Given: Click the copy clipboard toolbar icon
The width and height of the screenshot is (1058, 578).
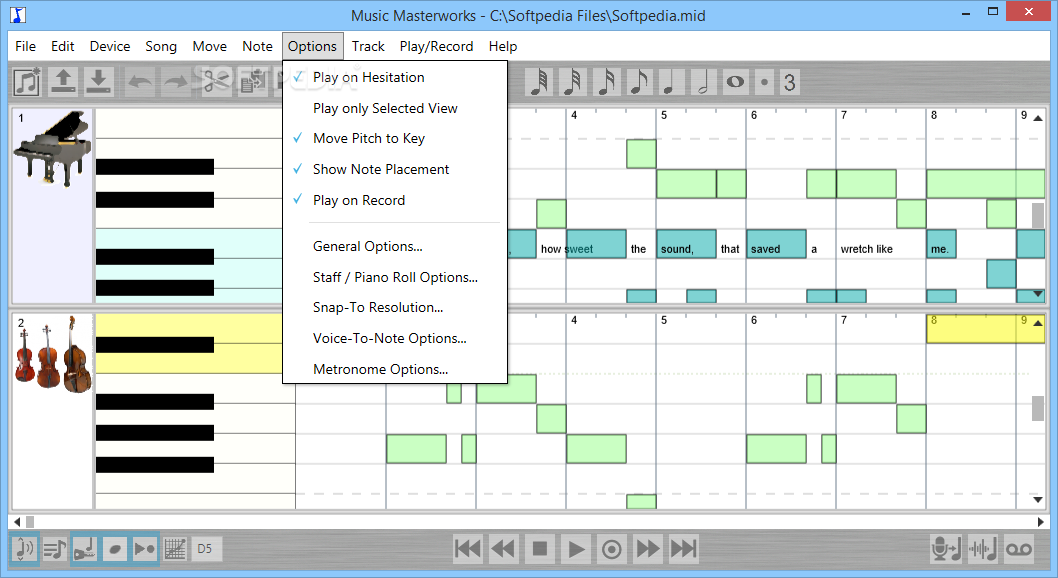Looking at the screenshot, I should (254, 82).
